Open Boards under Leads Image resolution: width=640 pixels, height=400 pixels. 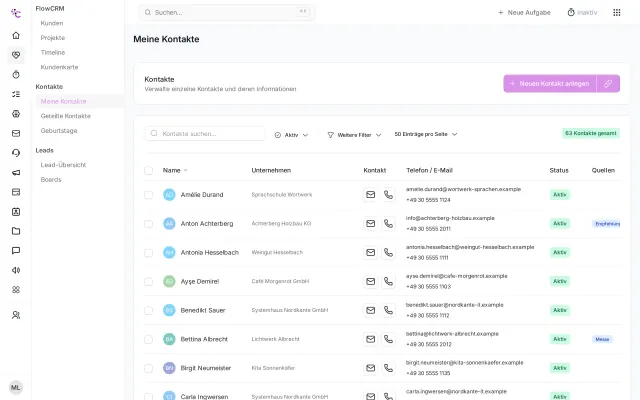pos(51,180)
